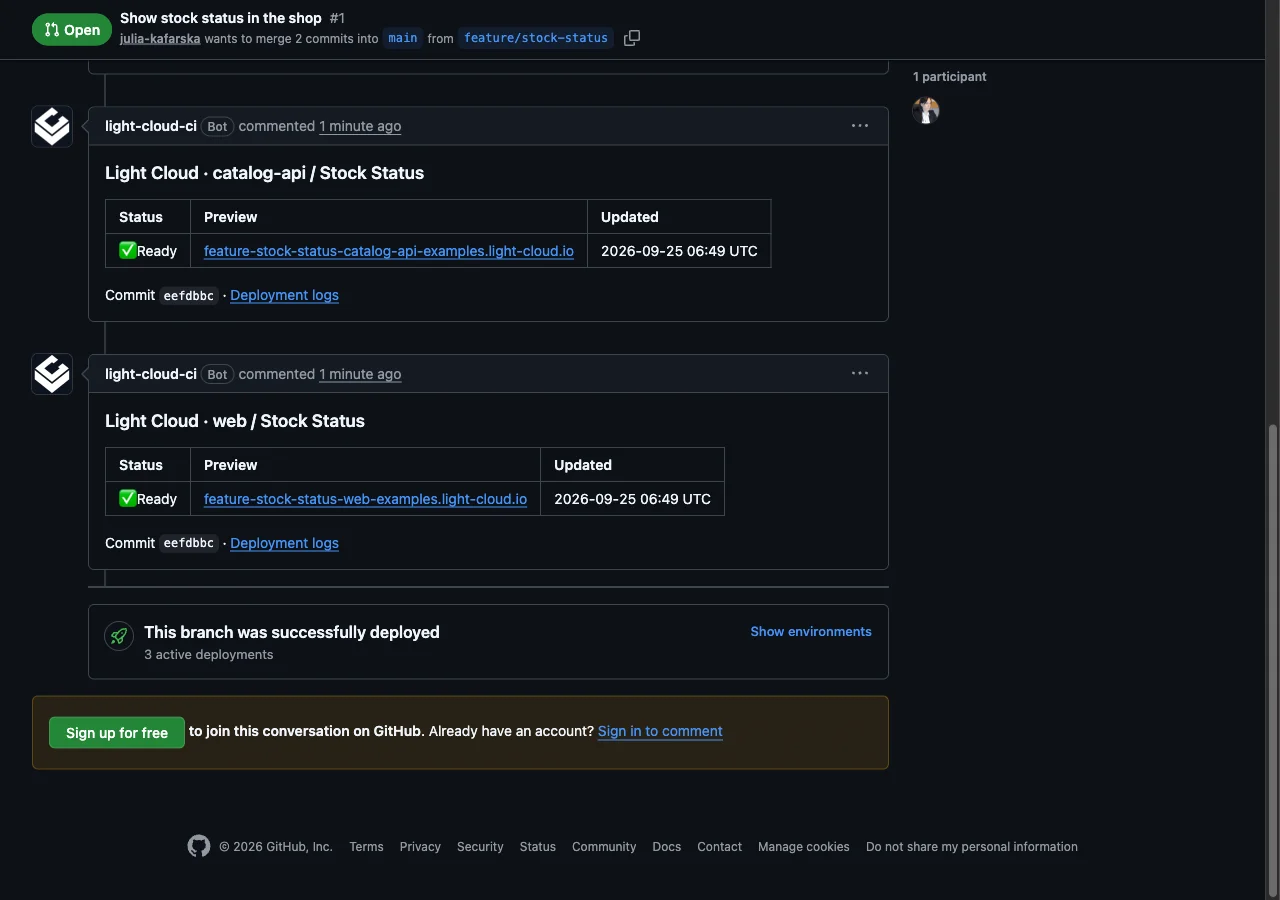
Task: Click the rocket deployment icon
Action: click(119, 636)
